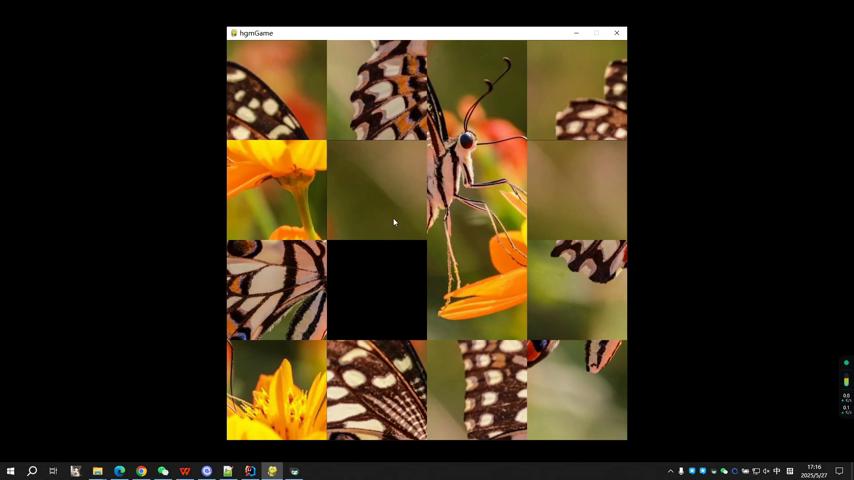Minimize the hgmGame window
Screen dimensions: 854x480
pyautogui.click(x=576, y=33)
